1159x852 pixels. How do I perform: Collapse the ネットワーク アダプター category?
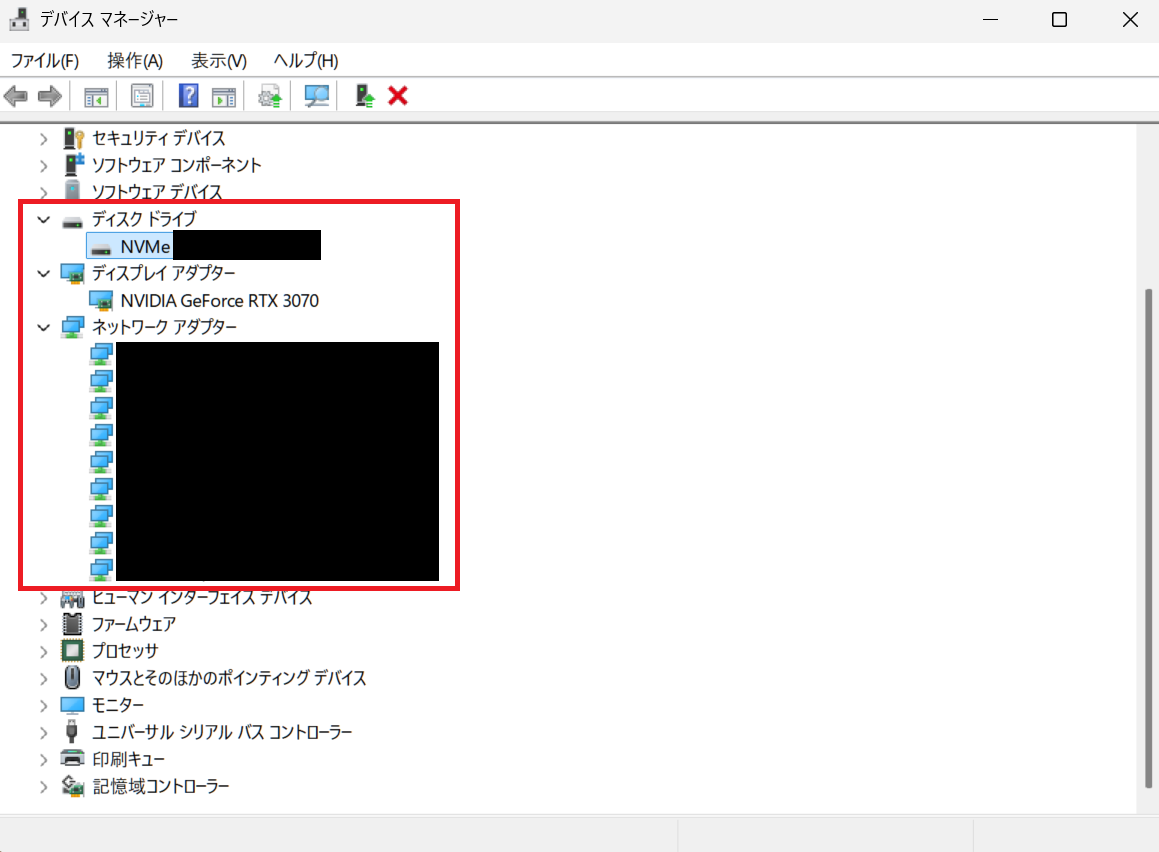(x=43, y=327)
